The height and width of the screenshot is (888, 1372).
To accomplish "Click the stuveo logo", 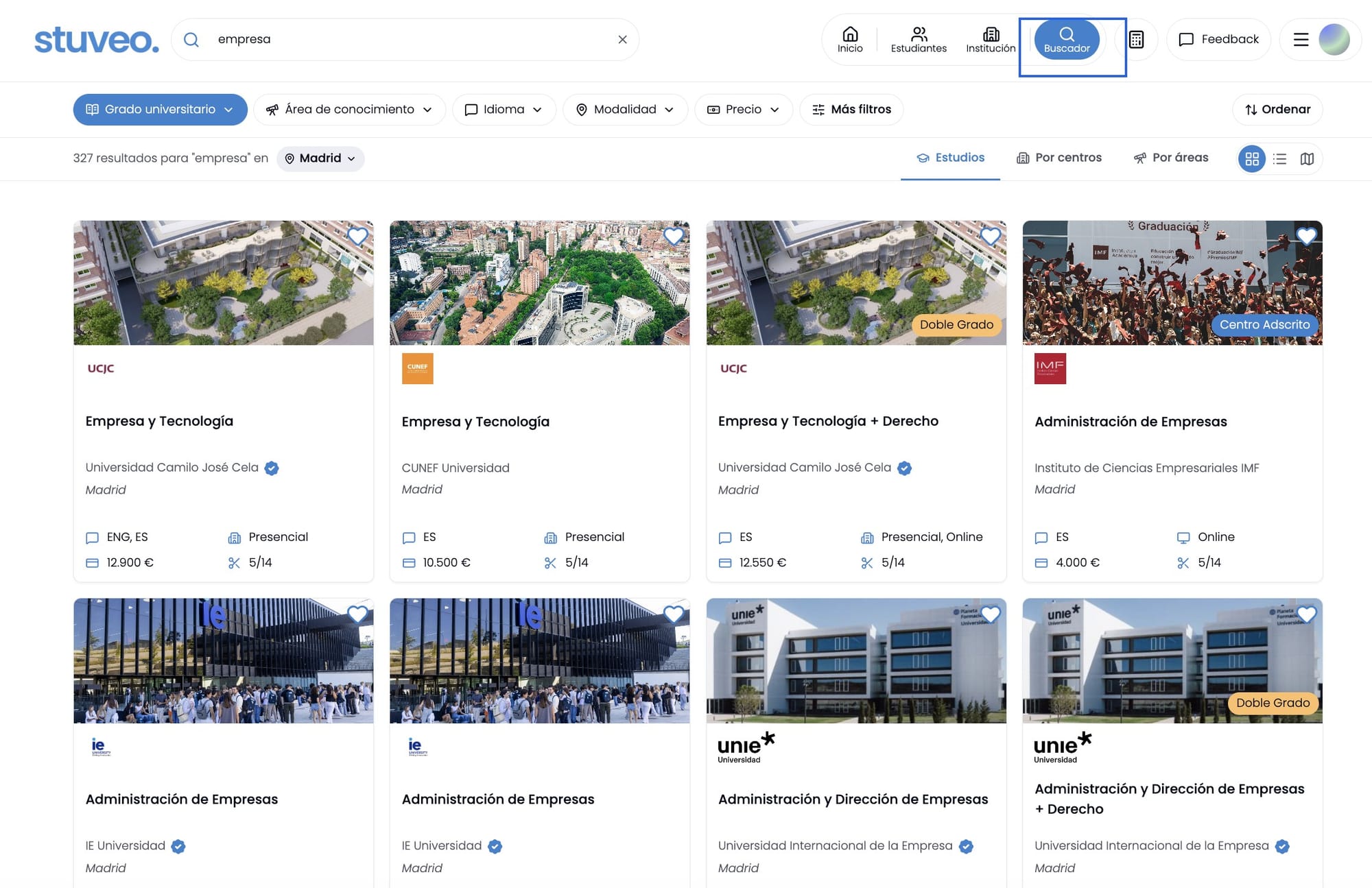I will point(97,40).
